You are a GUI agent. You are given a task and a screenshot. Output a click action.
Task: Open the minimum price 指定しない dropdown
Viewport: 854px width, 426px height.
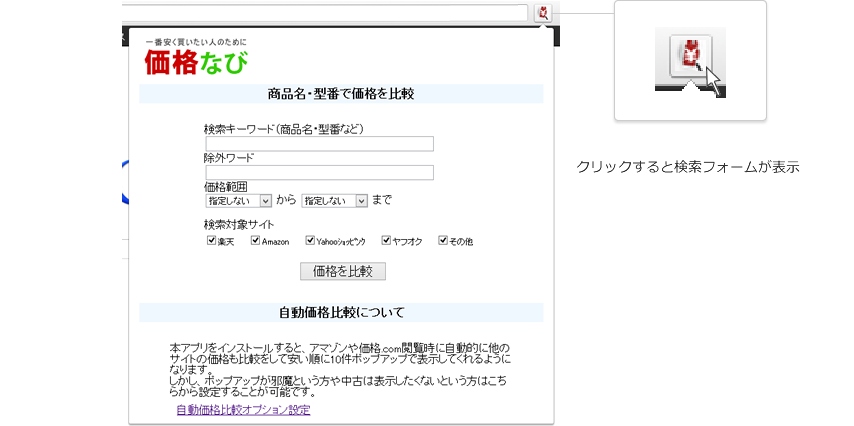pyautogui.click(x=239, y=200)
